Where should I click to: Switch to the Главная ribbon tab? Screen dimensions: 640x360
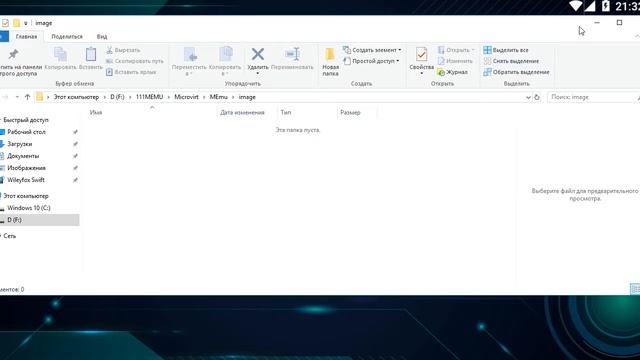[x=26, y=37]
